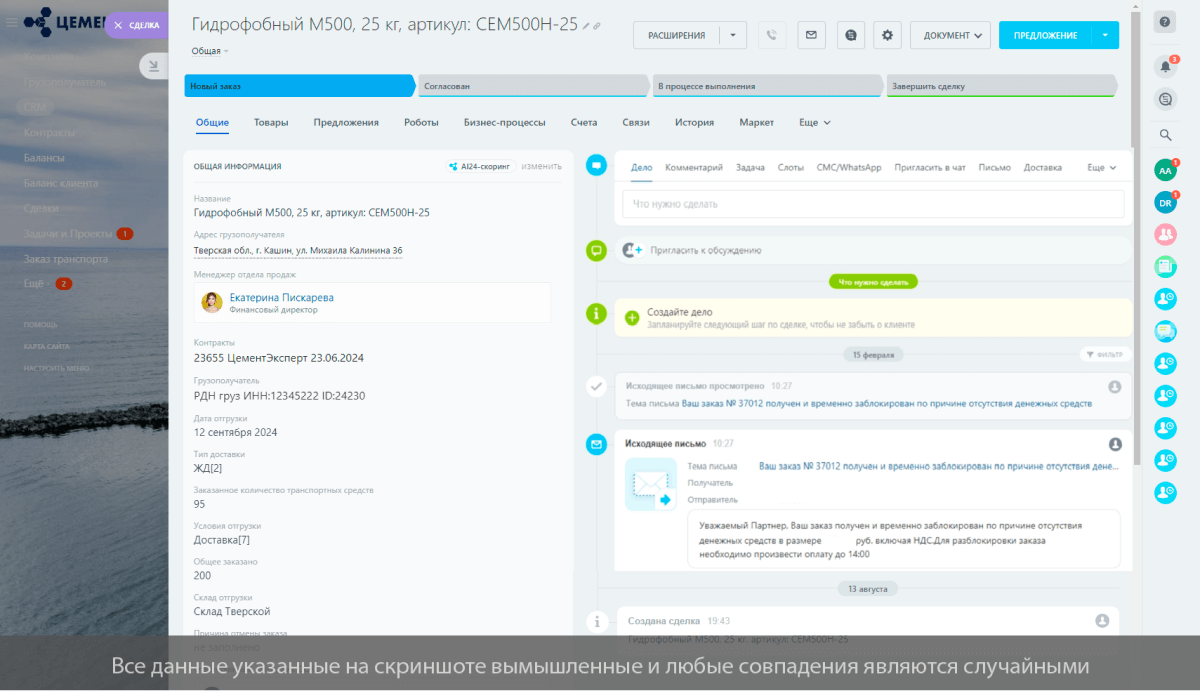Open the settings gear button
This screenshot has height=691, width=1200.
(887, 35)
